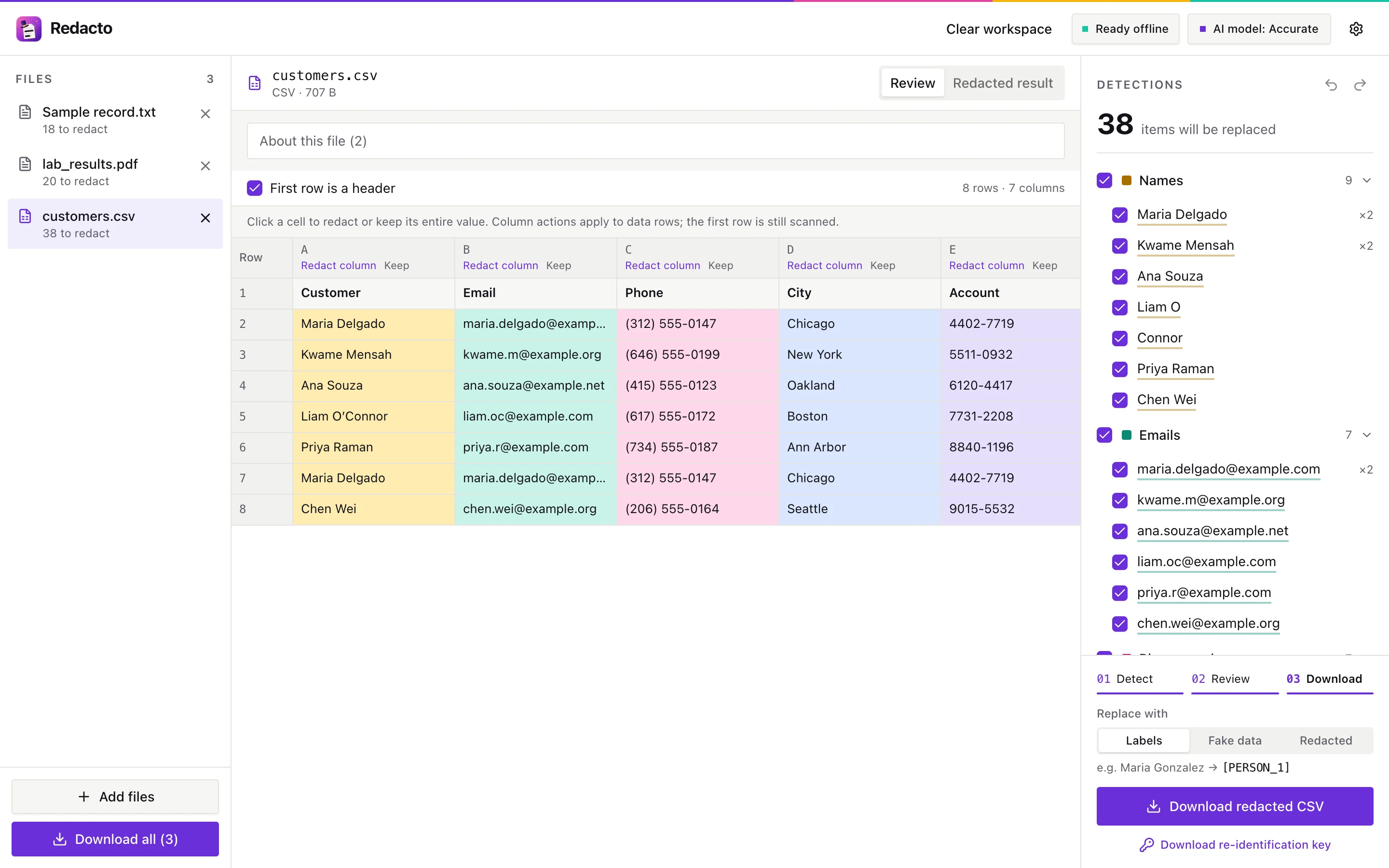This screenshot has width=1389, height=868.
Task: Redact column A Customer
Action: (338, 265)
